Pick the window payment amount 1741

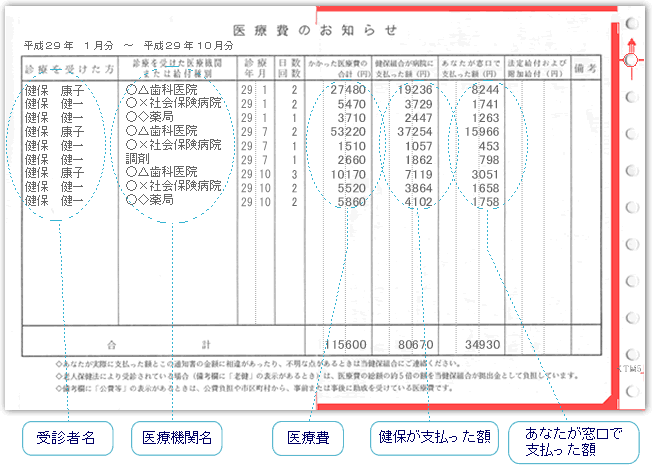pyautogui.click(x=485, y=104)
